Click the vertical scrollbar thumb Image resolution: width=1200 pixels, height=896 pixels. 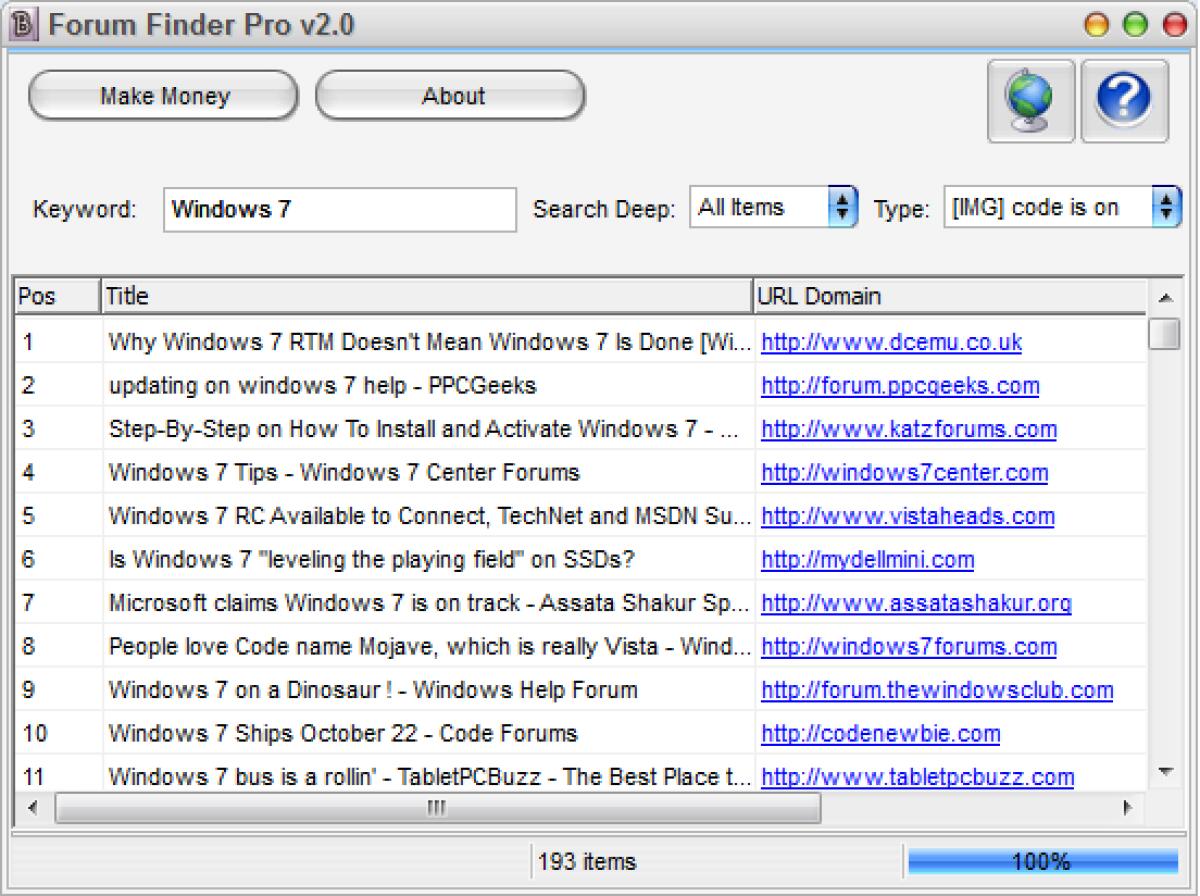(x=1165, y=333)
